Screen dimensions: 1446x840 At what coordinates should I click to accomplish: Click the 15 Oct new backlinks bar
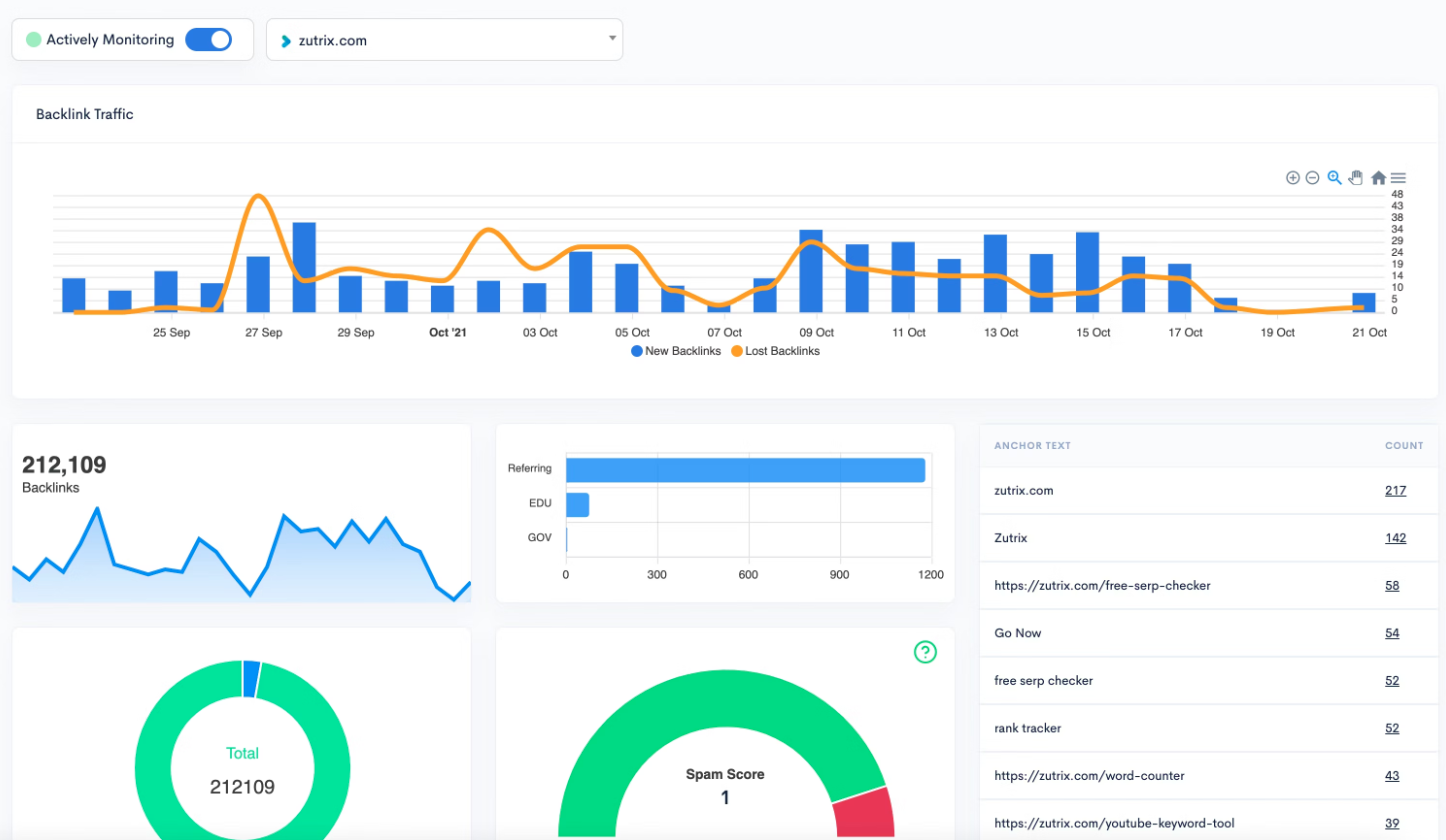point(1088,272)
